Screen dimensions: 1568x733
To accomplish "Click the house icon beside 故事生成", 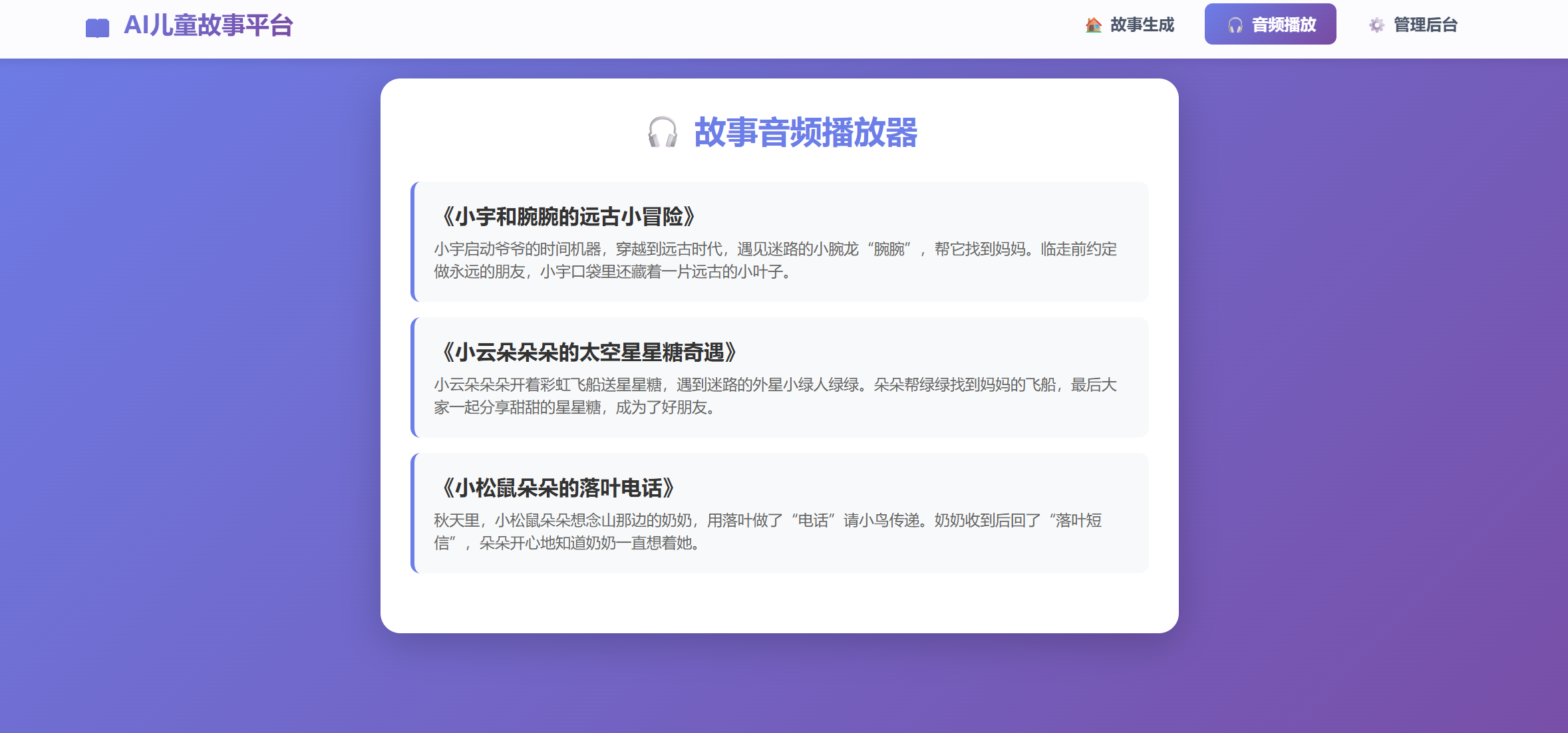I will [1093, 25].
